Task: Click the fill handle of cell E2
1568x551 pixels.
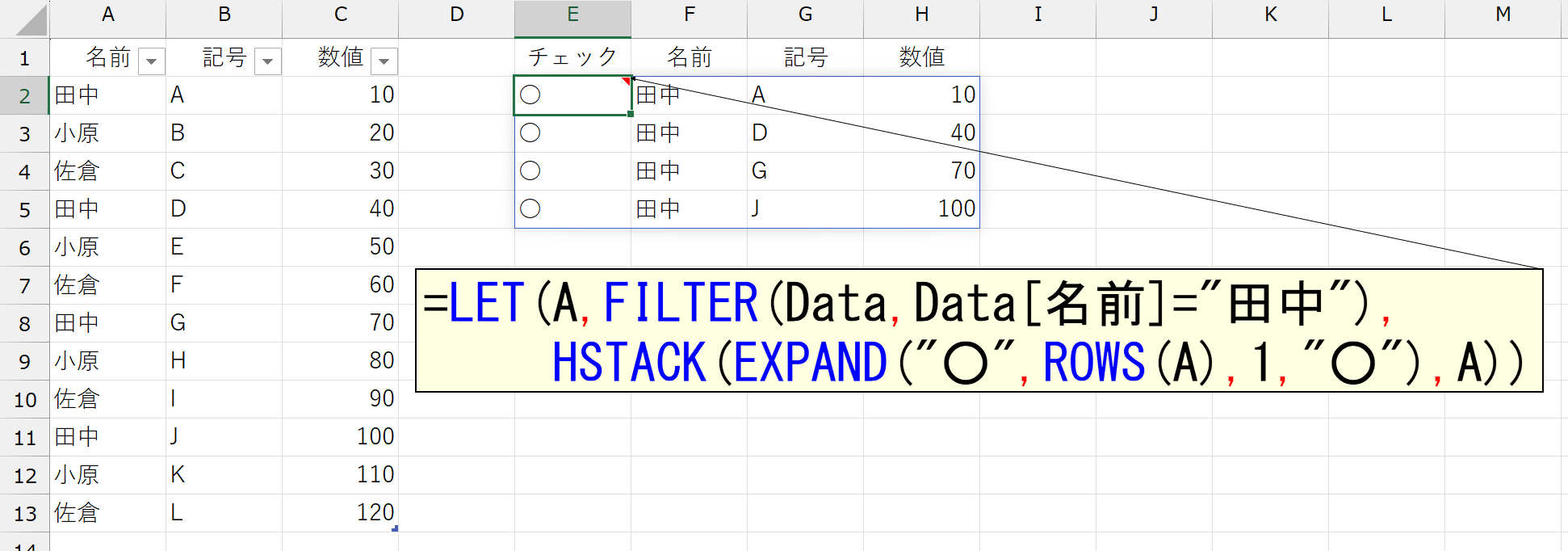Action: (x=630, y=114)
